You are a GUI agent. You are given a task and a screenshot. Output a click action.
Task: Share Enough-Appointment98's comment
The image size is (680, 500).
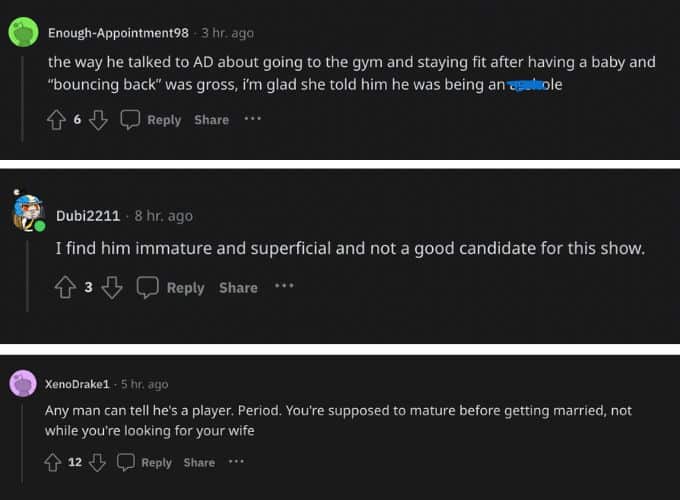pyautogui.click(x=211, y=120)
